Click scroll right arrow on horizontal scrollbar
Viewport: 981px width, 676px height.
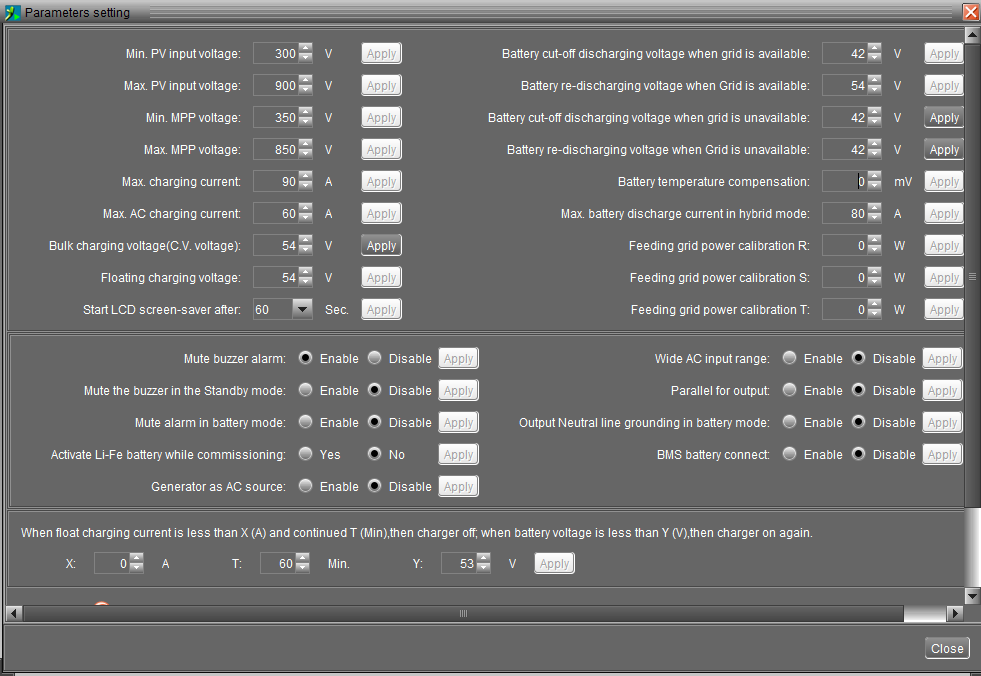955,613
